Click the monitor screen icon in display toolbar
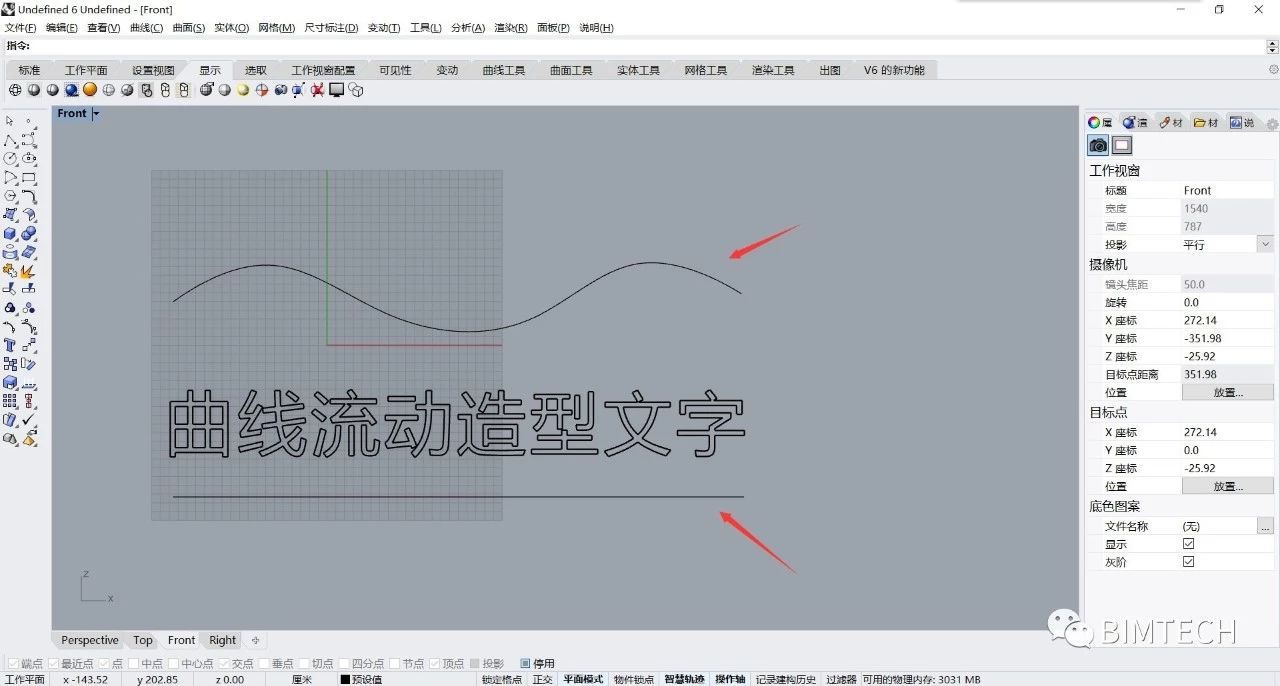 tap(337, 90)
